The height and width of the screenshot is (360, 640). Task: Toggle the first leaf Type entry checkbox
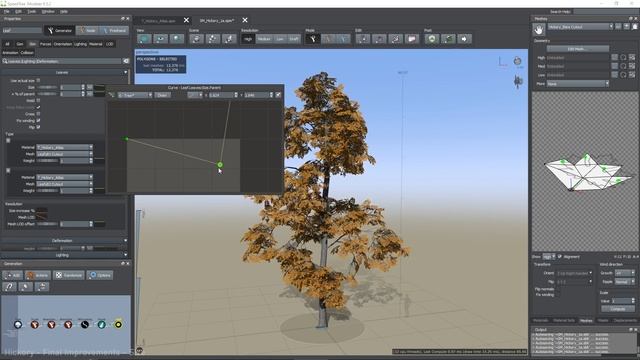pos(8,140)
